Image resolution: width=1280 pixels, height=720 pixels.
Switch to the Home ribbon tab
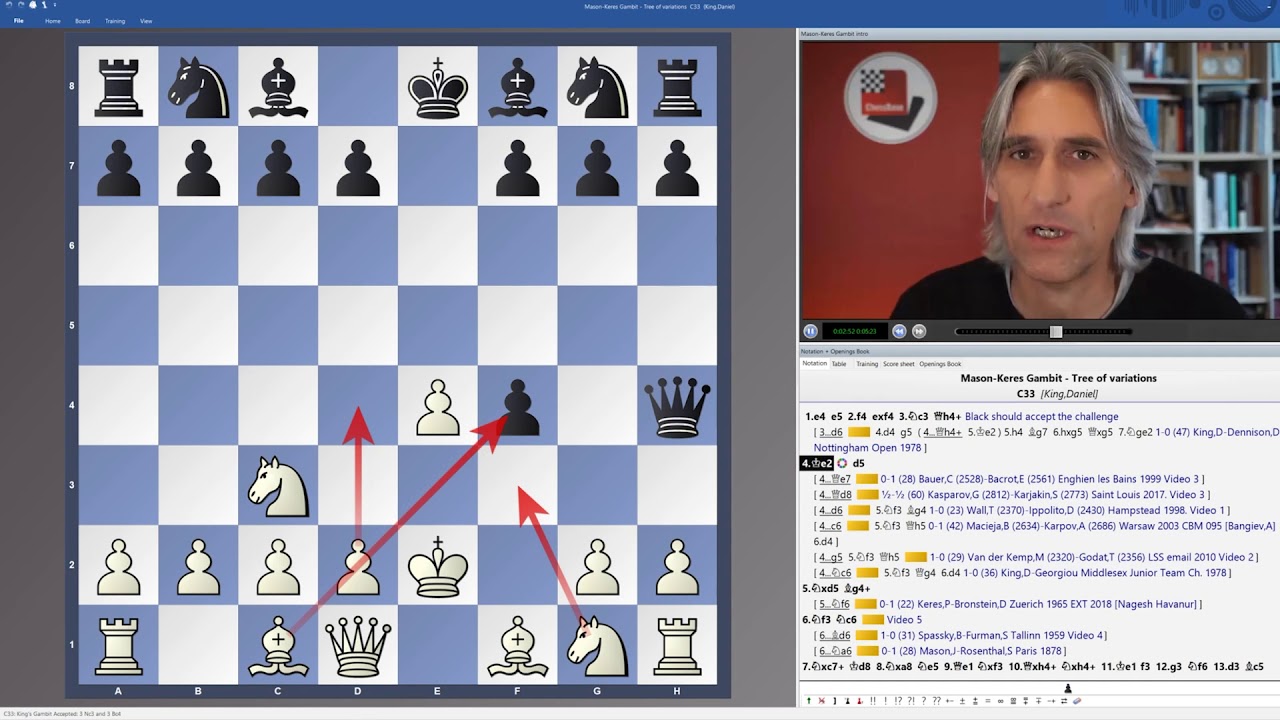click(53, 21)
